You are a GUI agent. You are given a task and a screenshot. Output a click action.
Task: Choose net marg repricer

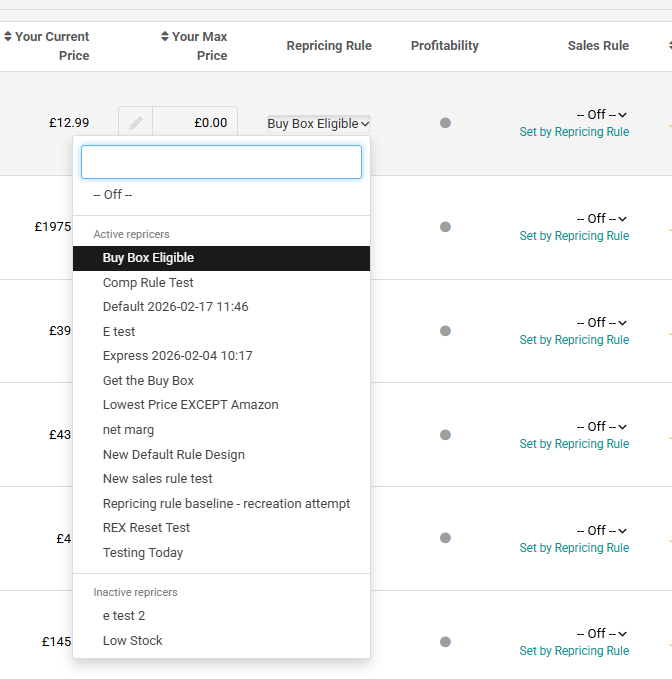click(x=221, y=430)
